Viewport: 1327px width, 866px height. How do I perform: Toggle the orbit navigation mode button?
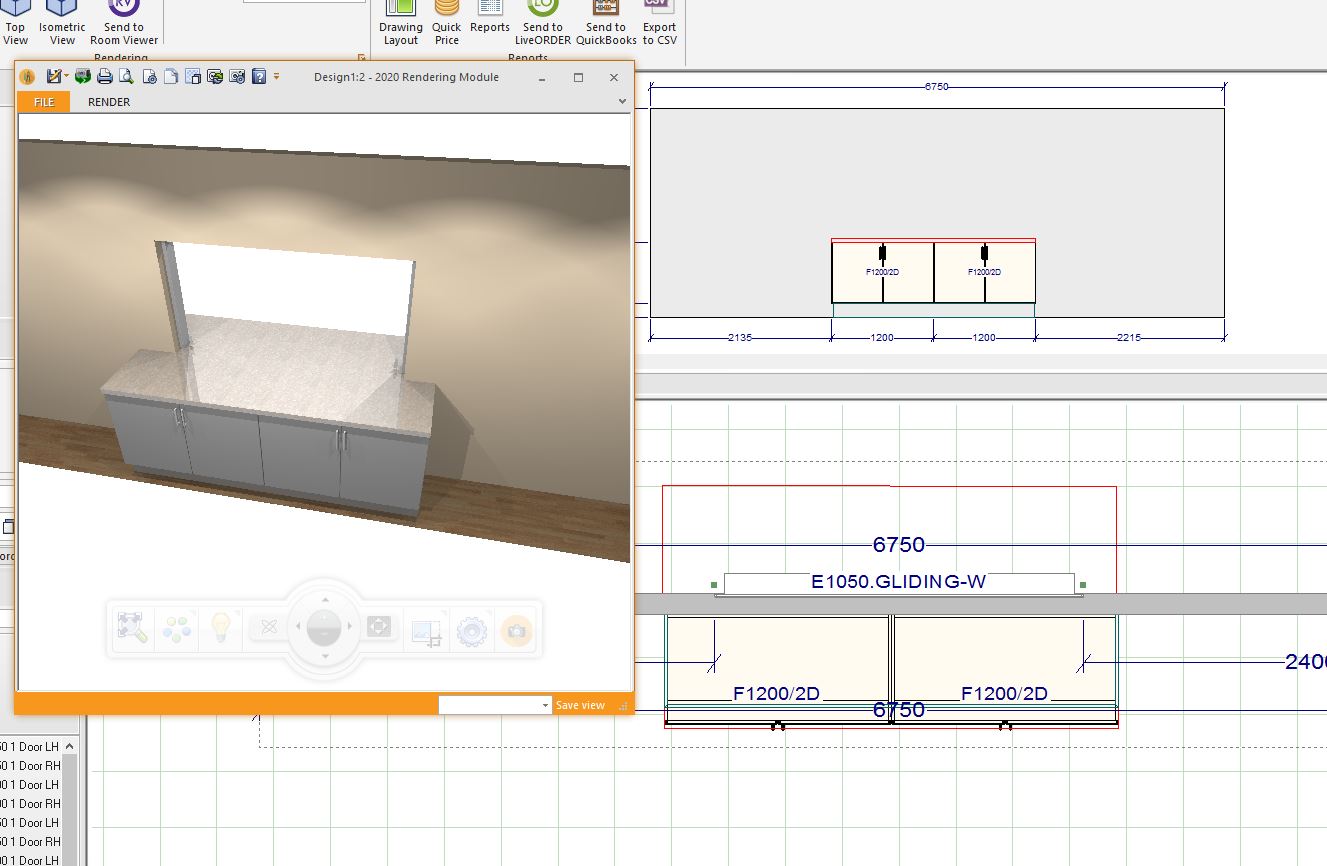click(x=268, y=628)
